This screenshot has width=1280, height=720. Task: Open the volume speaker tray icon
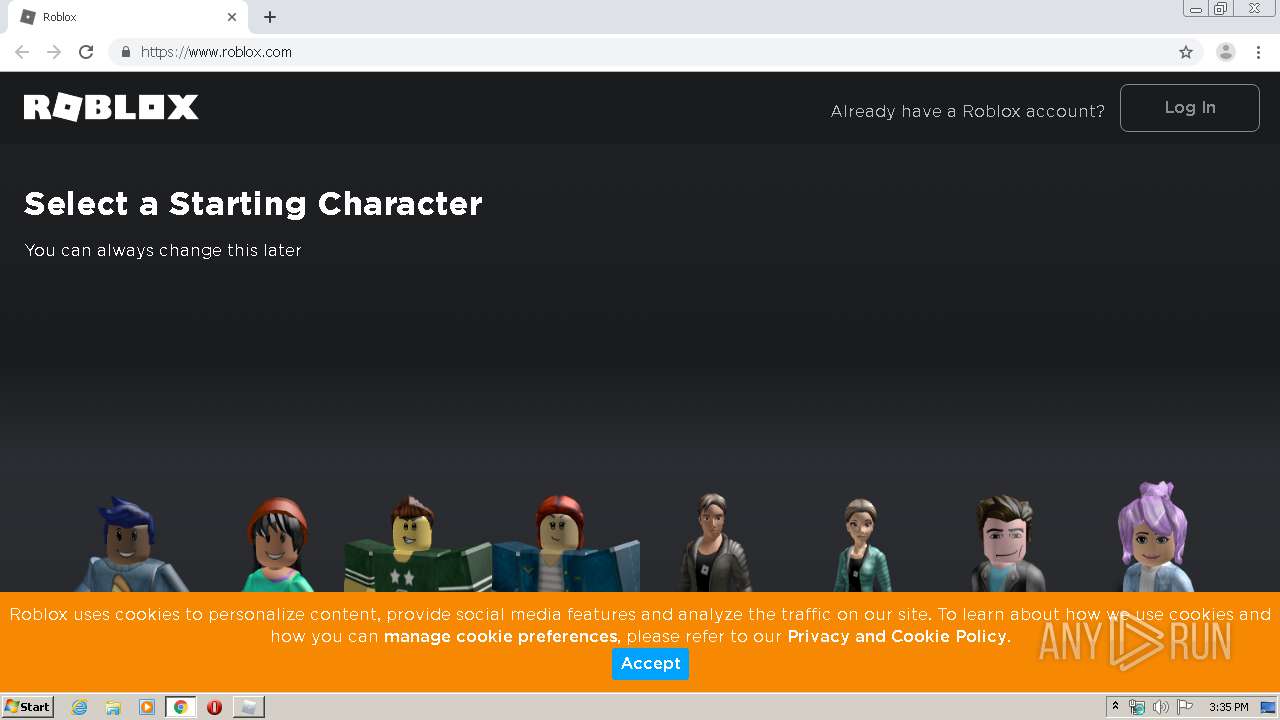(x=1161, y=707)
